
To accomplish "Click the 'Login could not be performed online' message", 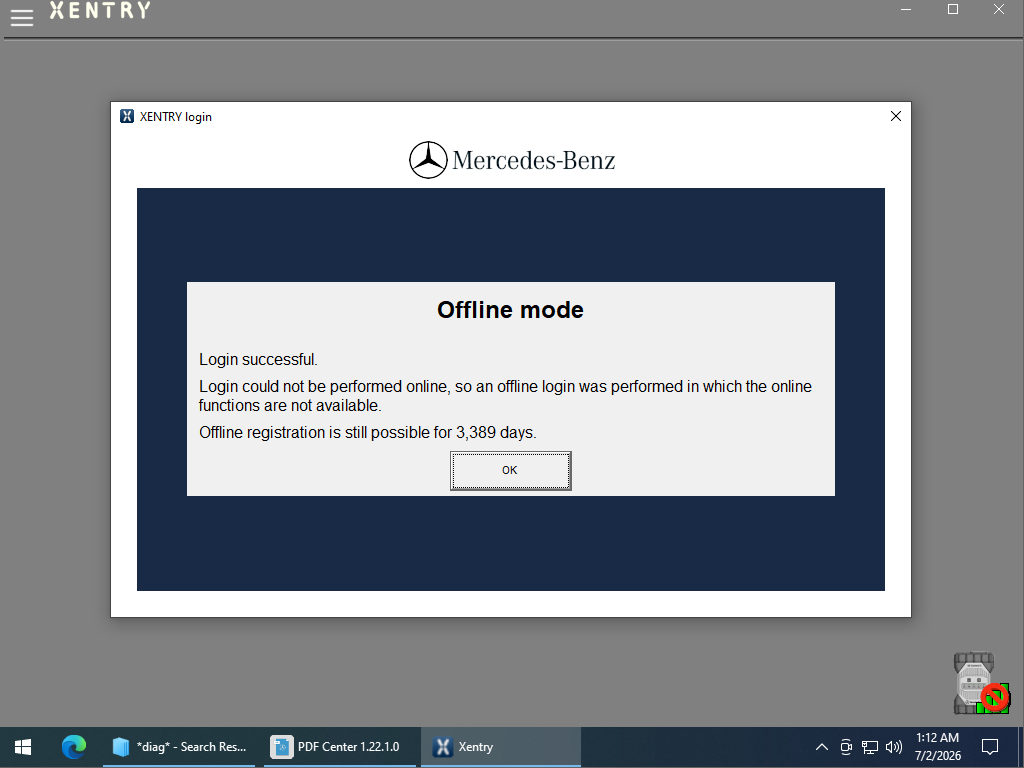I will [x=505, y=396].
